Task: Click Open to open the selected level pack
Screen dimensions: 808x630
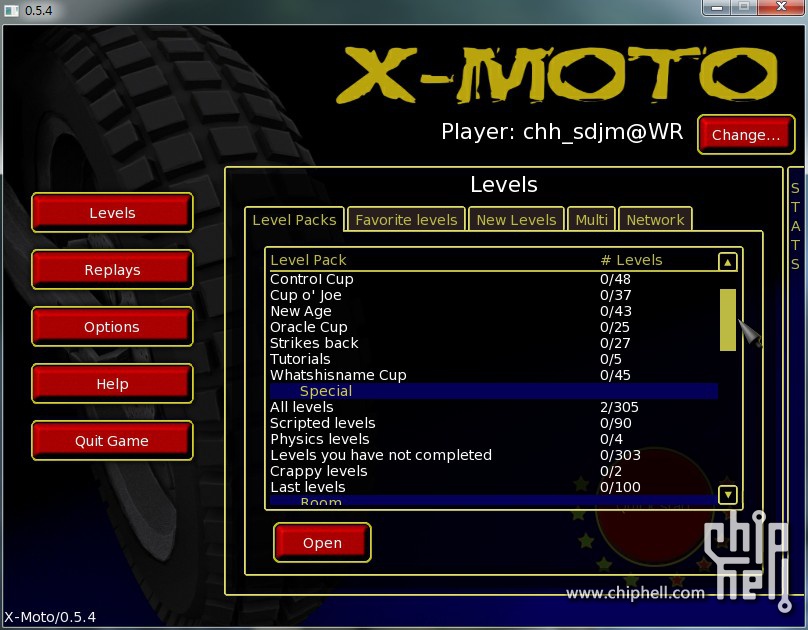Action: (x=322, y=542)
